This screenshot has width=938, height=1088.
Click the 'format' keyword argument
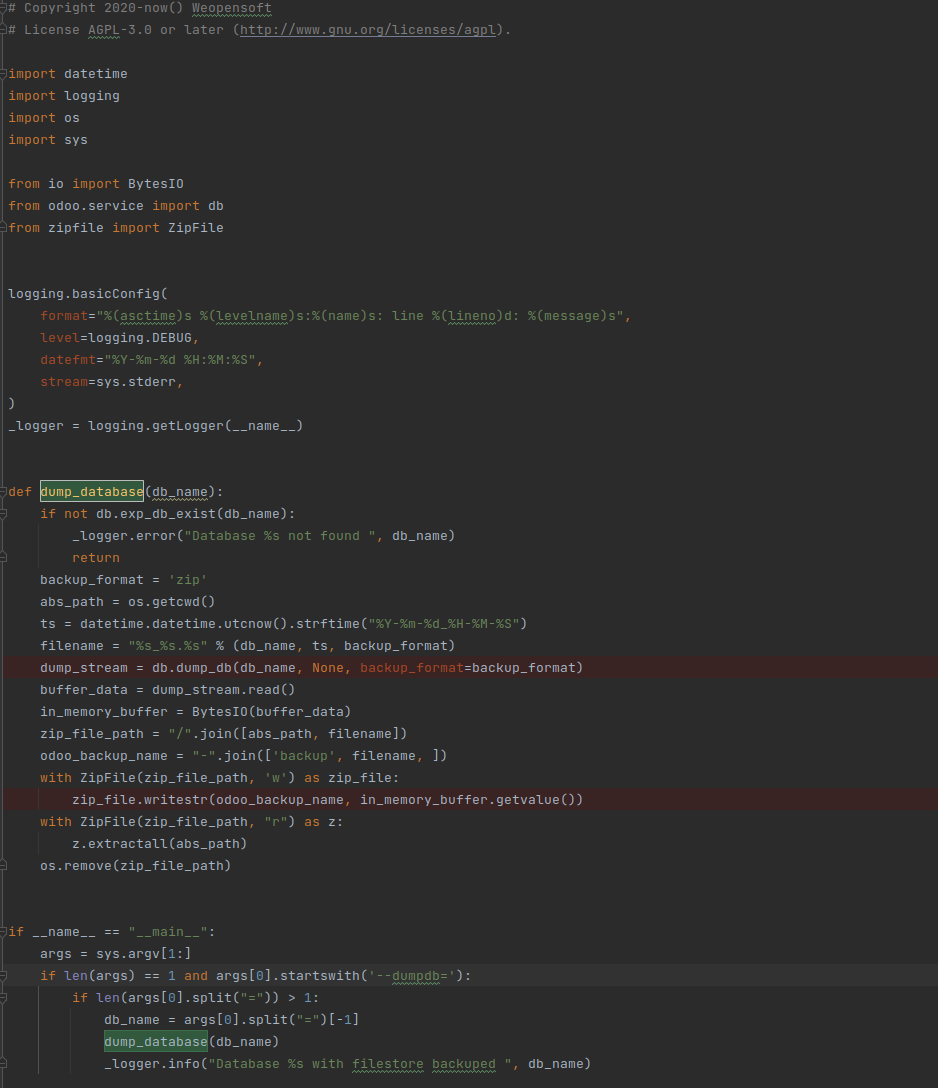[64, 316]
